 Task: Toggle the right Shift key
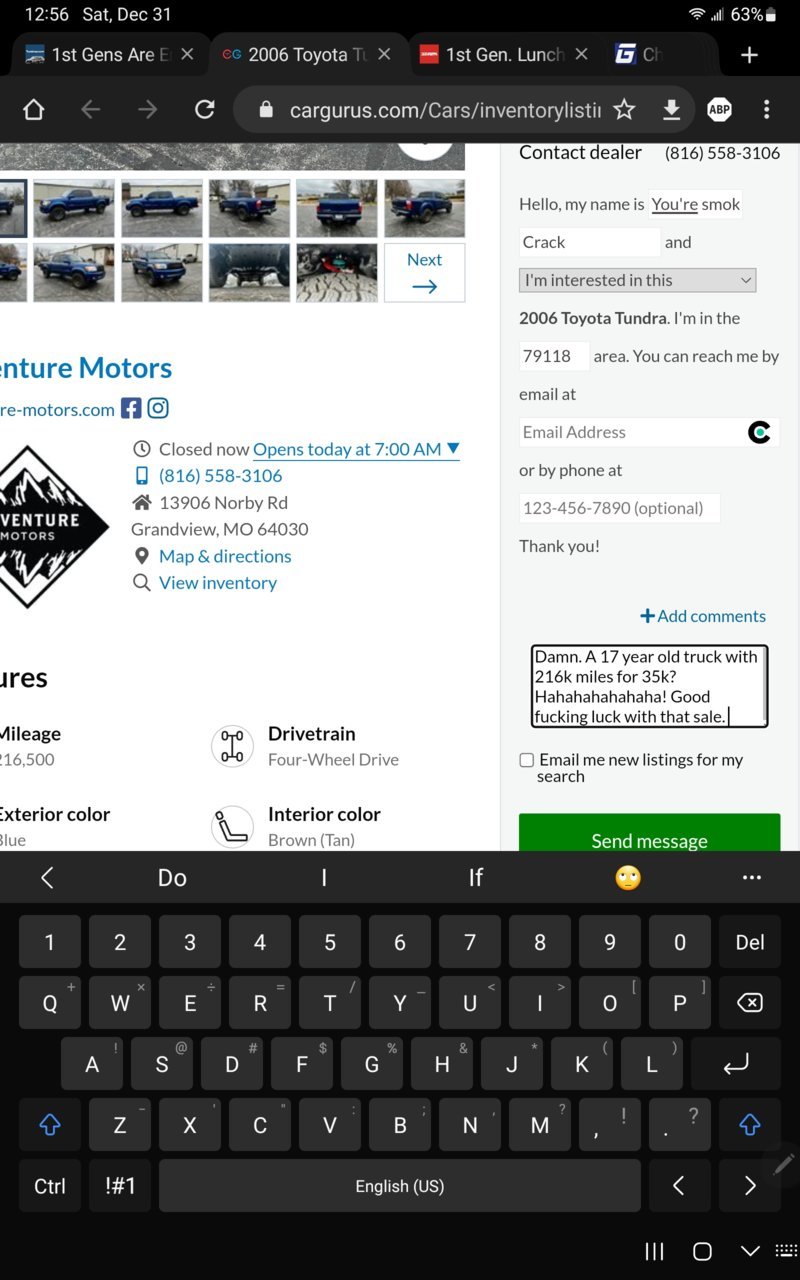pos(750,1125)
